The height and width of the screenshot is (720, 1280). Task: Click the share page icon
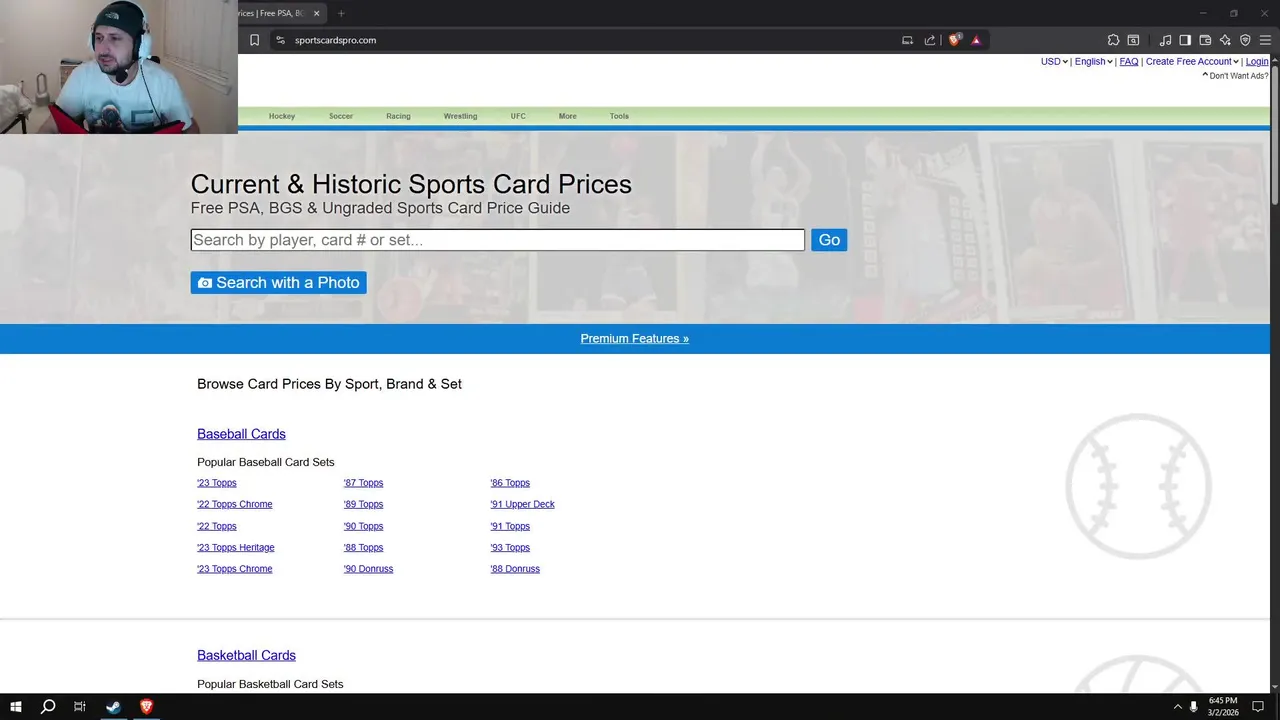[x=930, y=40]
